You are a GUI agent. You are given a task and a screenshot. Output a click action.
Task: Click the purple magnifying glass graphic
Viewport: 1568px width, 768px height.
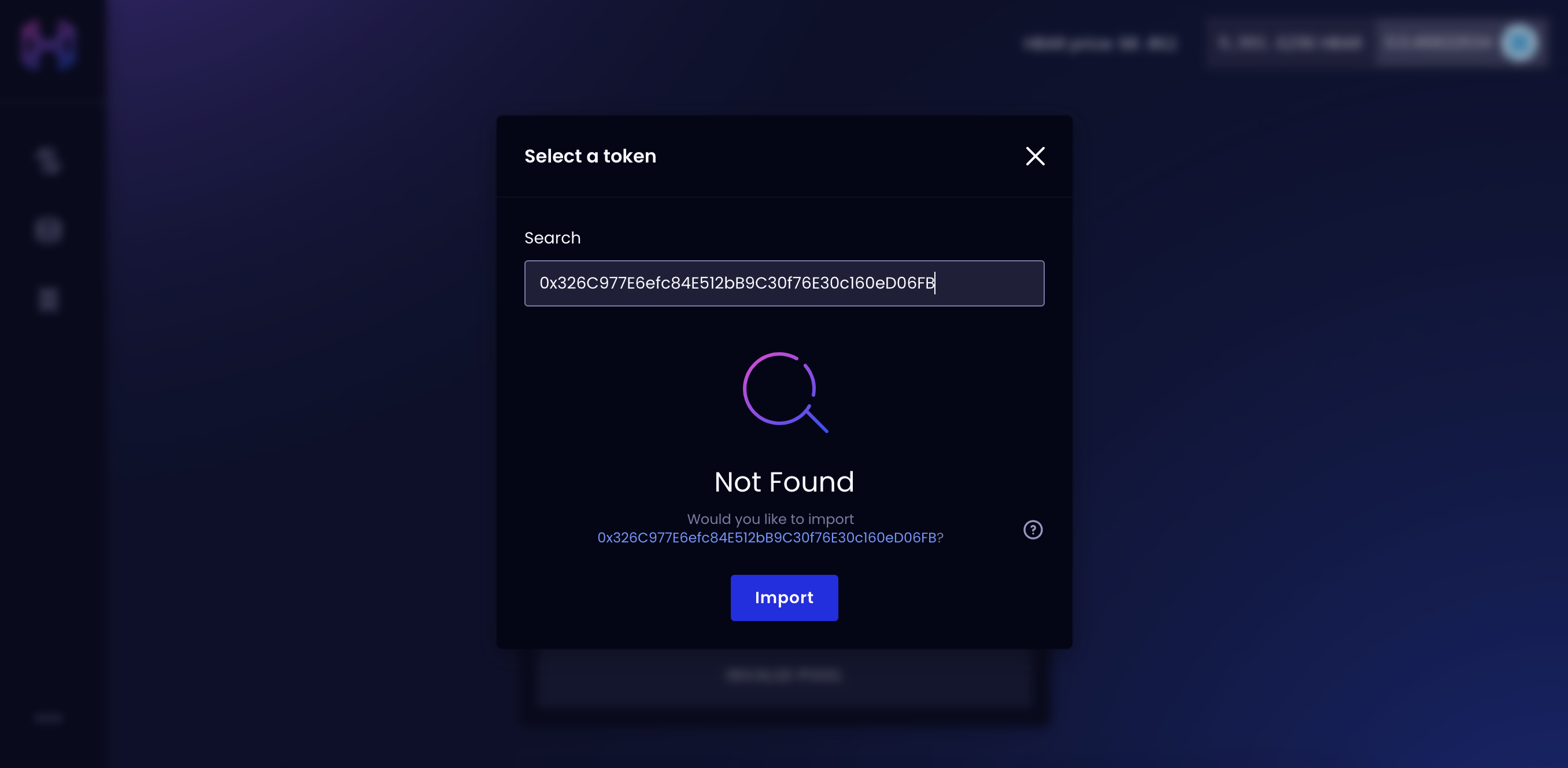[784, 392]
